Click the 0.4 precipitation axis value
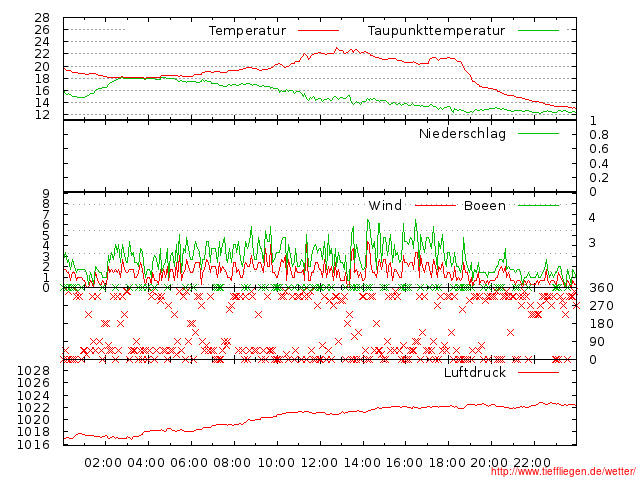The image size is (640, 480). 598,164
